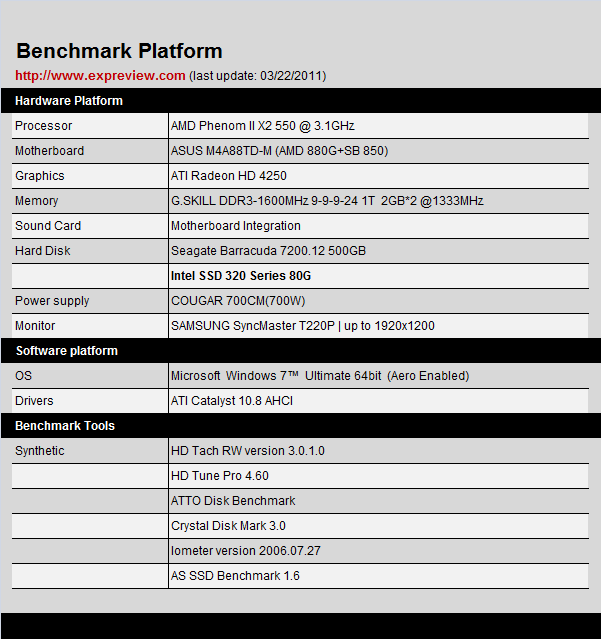Viewport: 601px width, 639px height.
Task: Select the ASUS M4A88TD-M motherboard cell
Action: click(279, 151)
